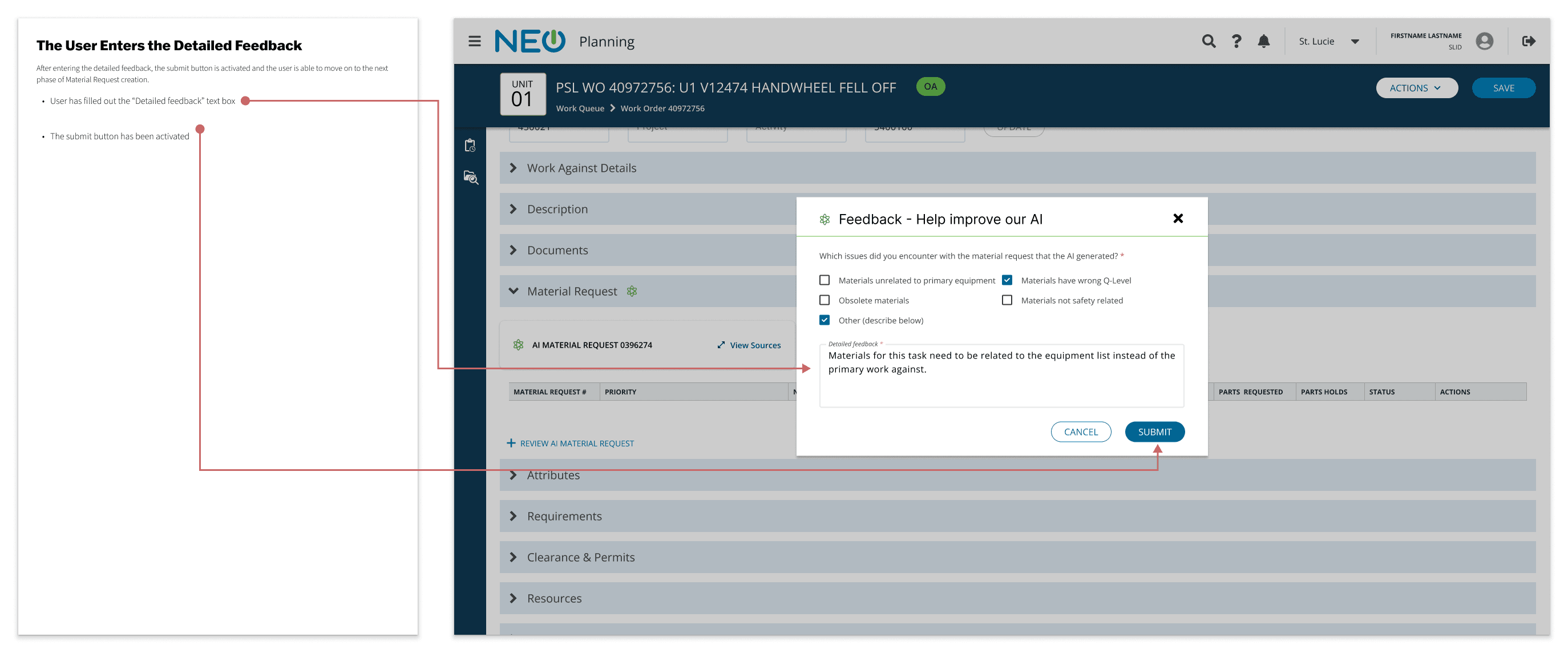Click the CANCEL button in the dialog

click(x=1081, y=432)
